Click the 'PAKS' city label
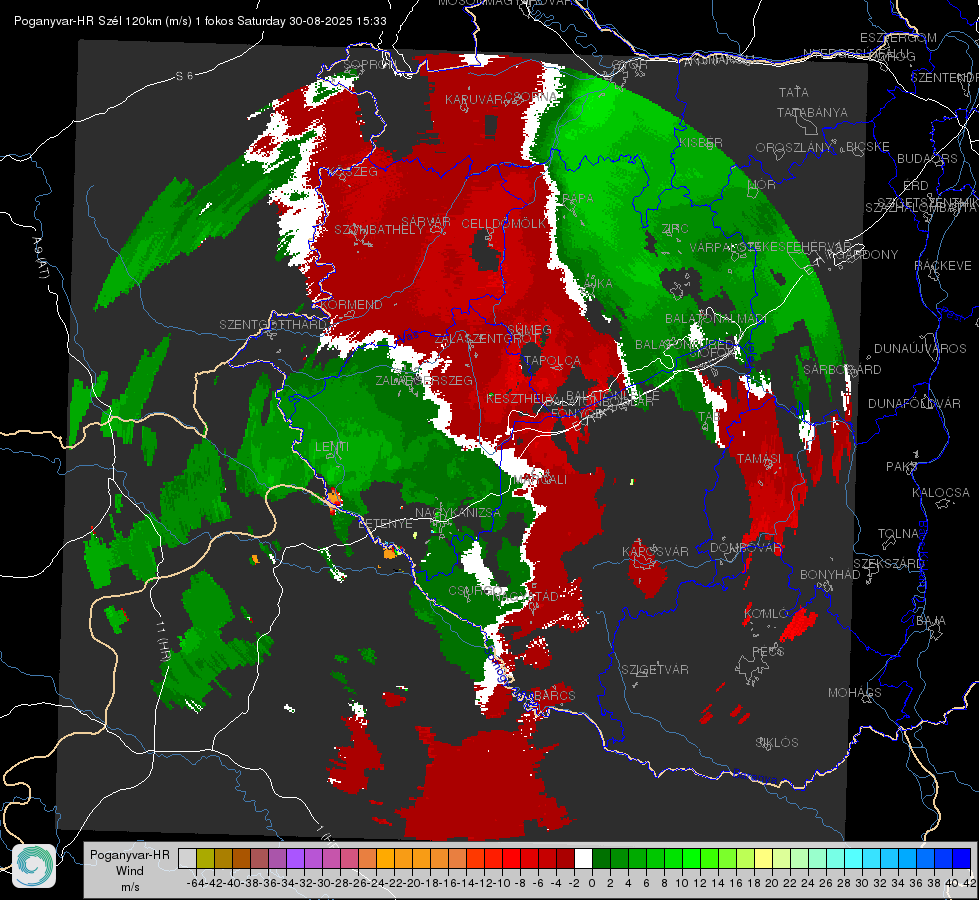 [x=902, y=466]
